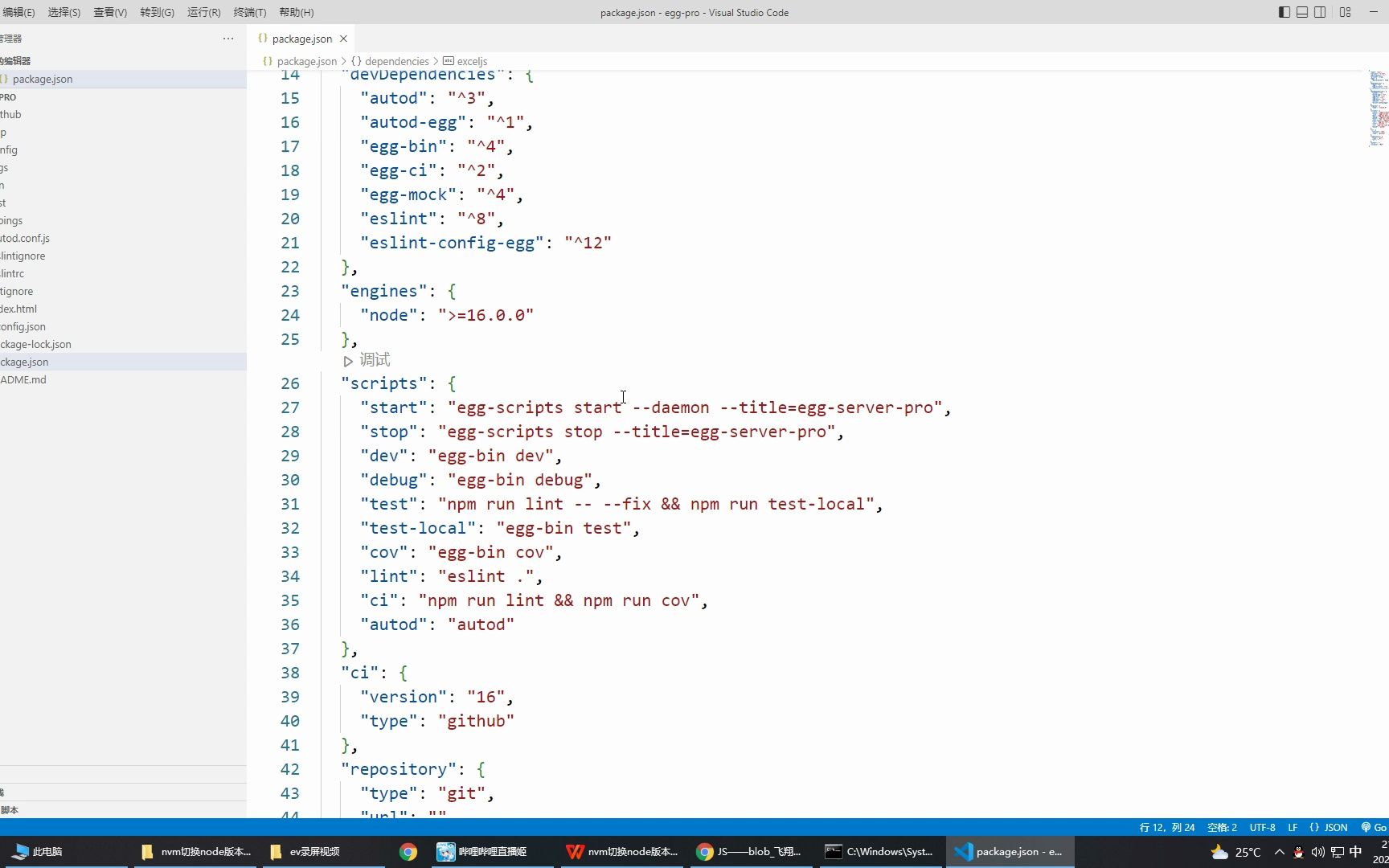Open WPS nvm切换node版本 document in taskbar
Viewport: 1389px width, 868px height.
coord(621,852)
